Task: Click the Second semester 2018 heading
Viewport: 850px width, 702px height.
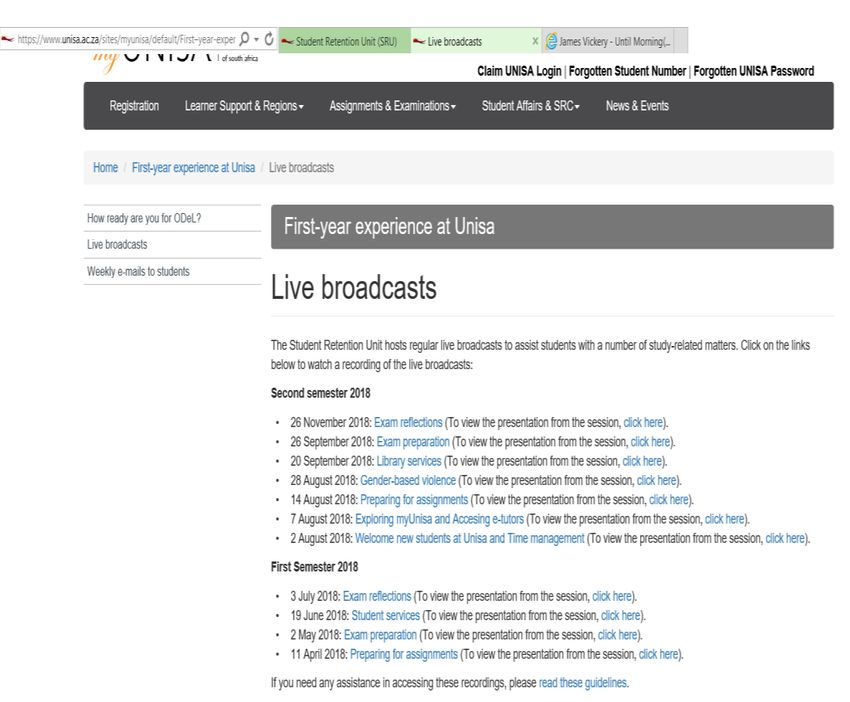Action: coord(320,393)
